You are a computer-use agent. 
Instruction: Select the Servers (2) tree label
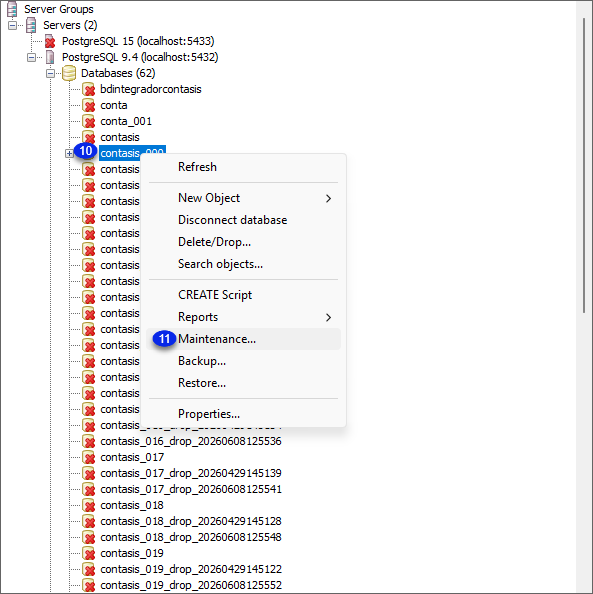tap(70, 25)
